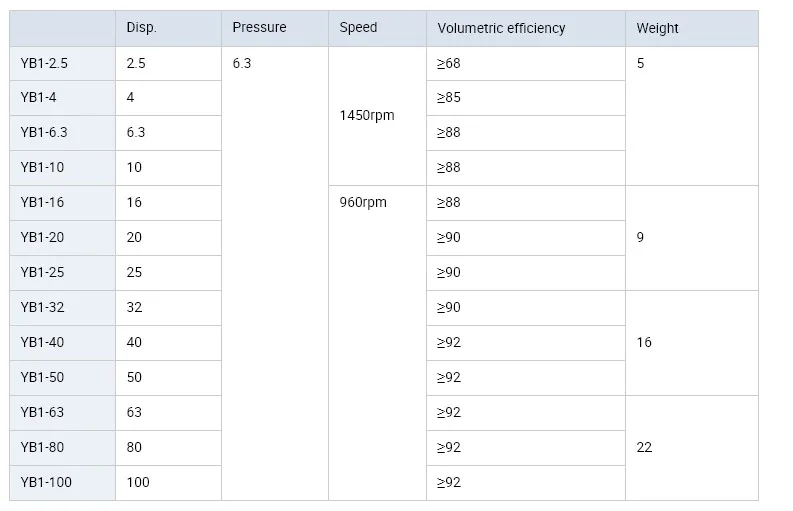Click the YB1-2.5 model cell
The width and height of the screenshot is (793, 511).
tap(45, 63)
